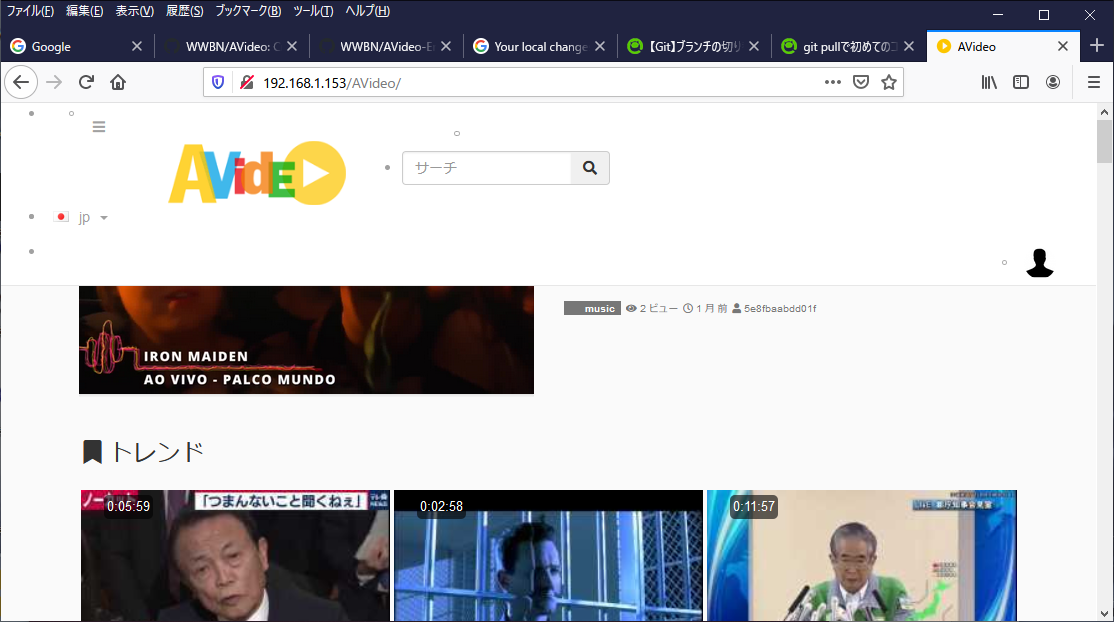Open the tracking protection shield icon
The image size is (1114, 622).
pos(218,82)
